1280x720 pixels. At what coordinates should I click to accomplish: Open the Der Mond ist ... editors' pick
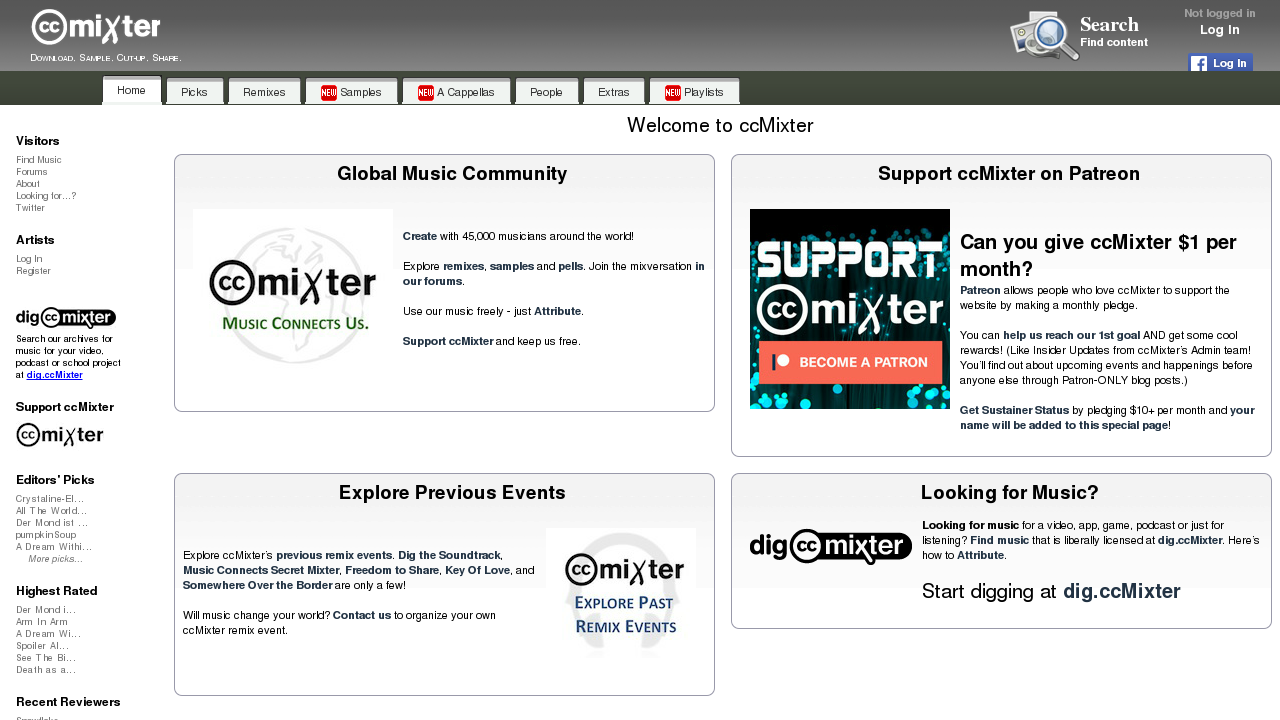click(52, 523)
